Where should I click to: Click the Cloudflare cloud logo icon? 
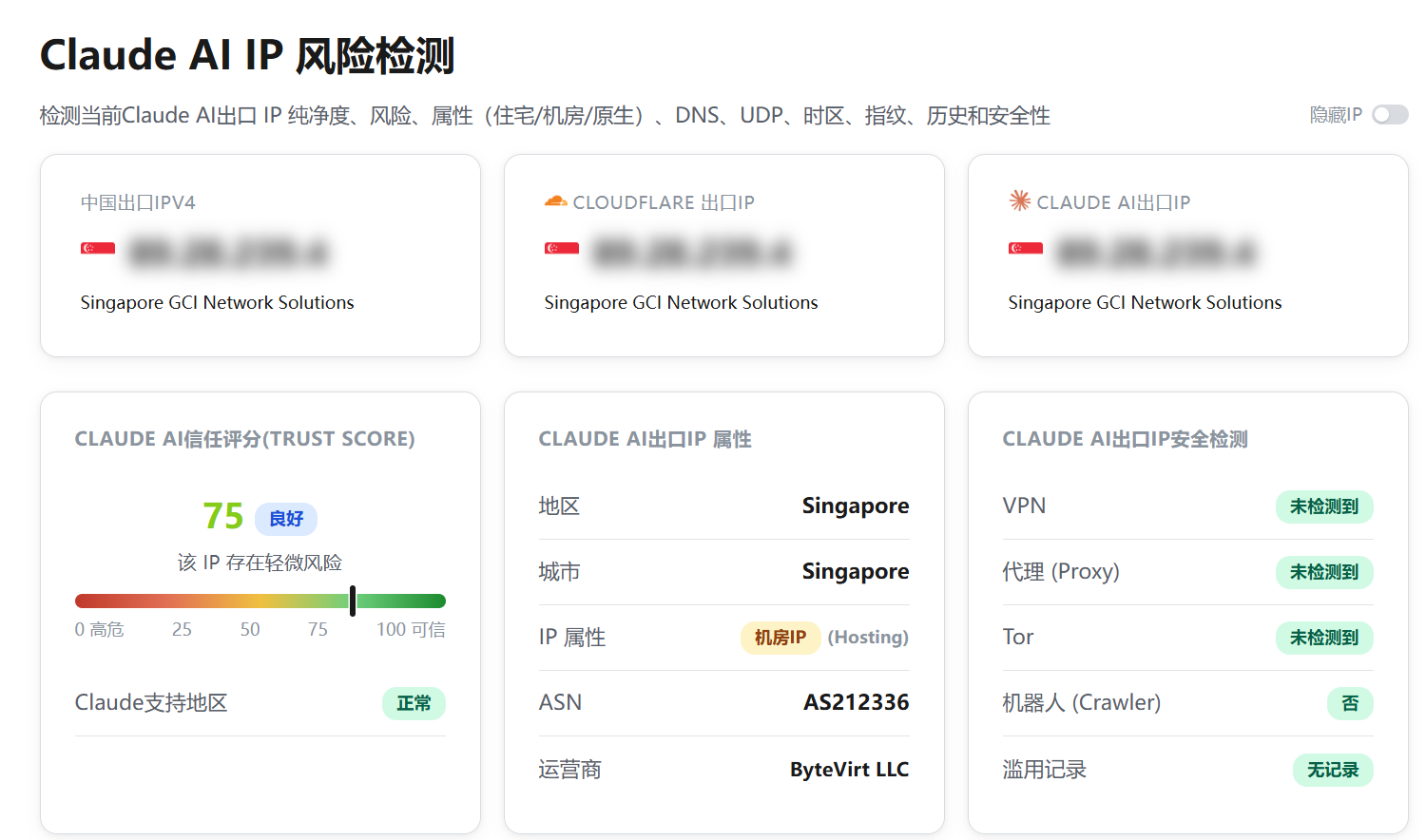click(x=555, y=201)
